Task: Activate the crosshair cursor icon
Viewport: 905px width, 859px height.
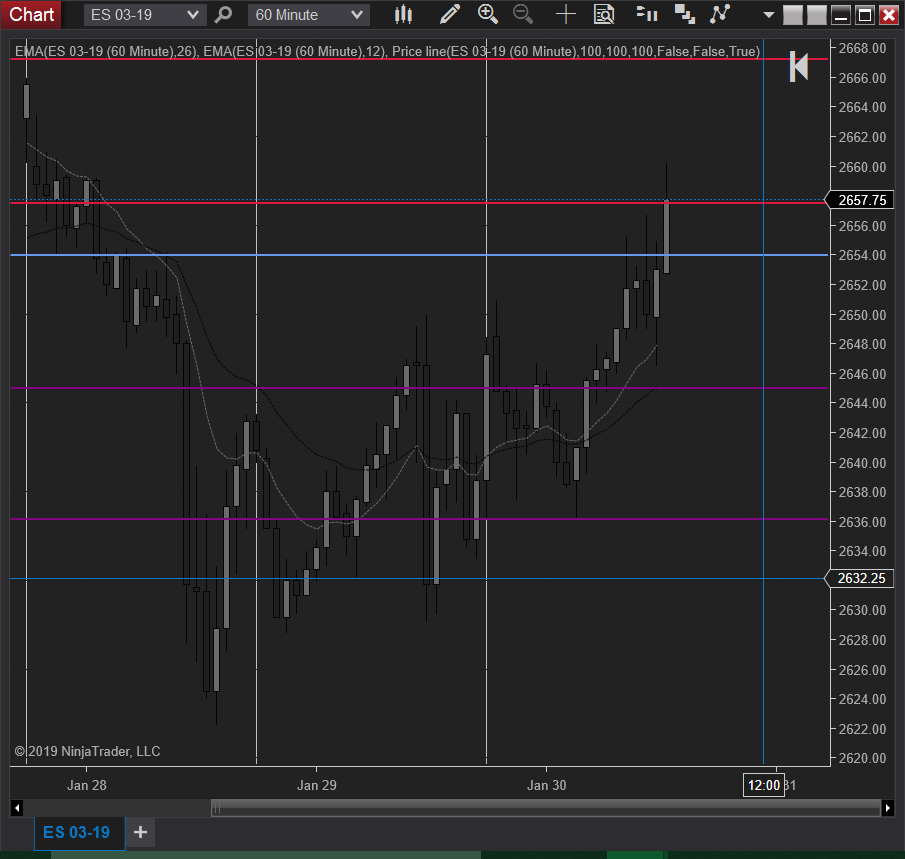Action: tap(566, 14)
